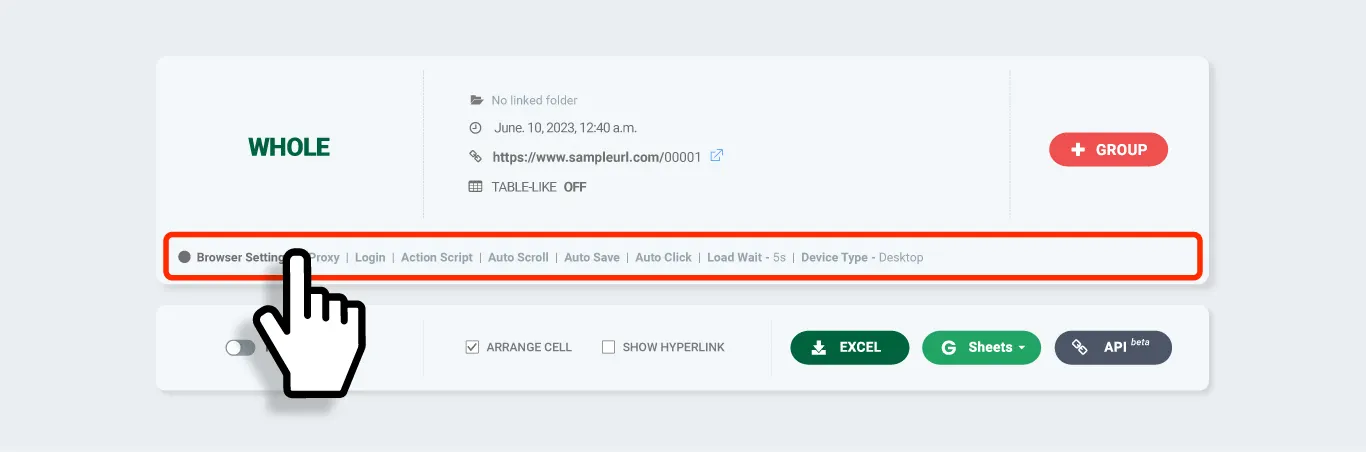Click the folder icon for linked folder
1366x452 pixels.
(476, 100)
